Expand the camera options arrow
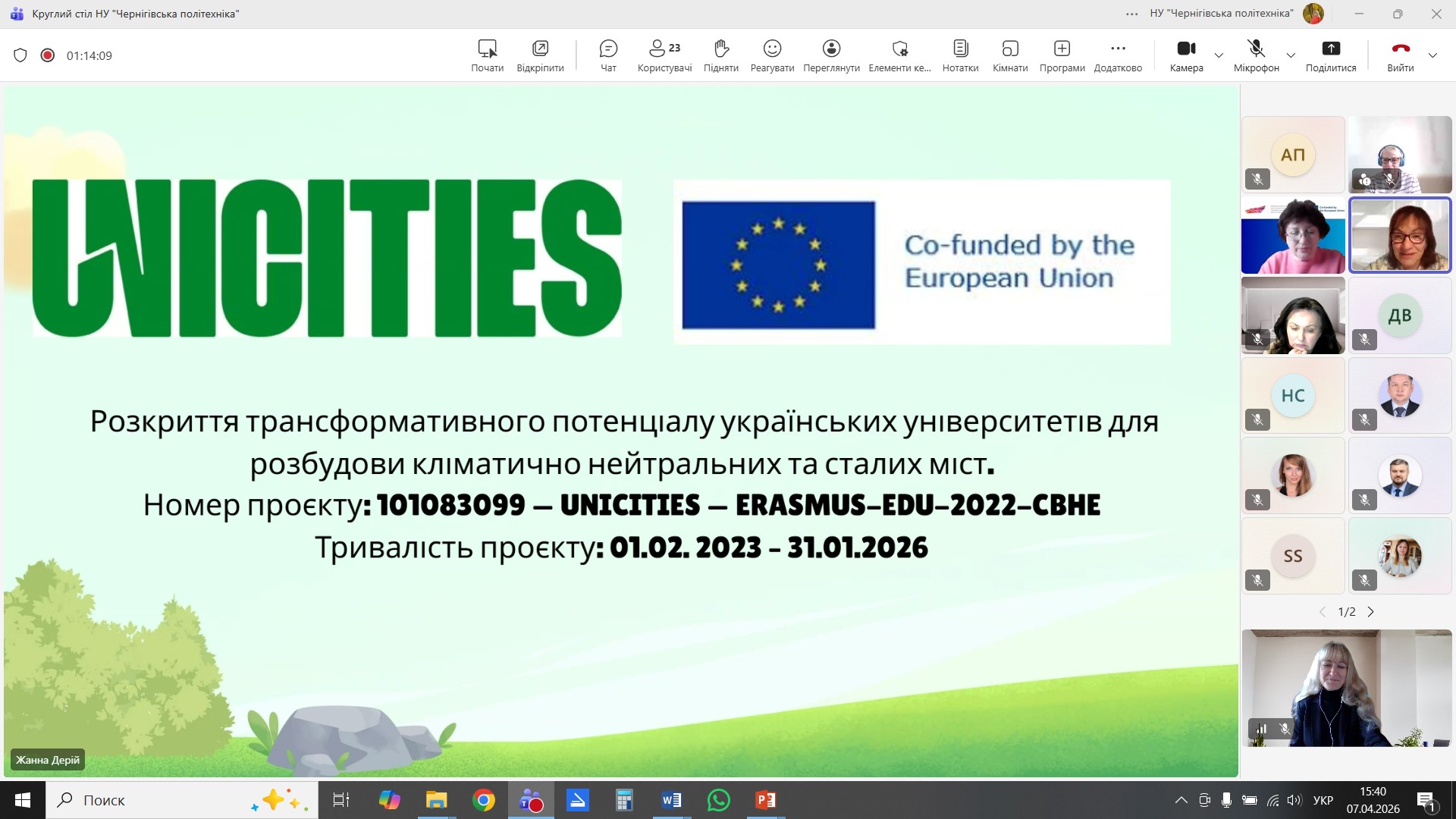This screenshot has width=1456, height=819. click(x=1219, y=55)
